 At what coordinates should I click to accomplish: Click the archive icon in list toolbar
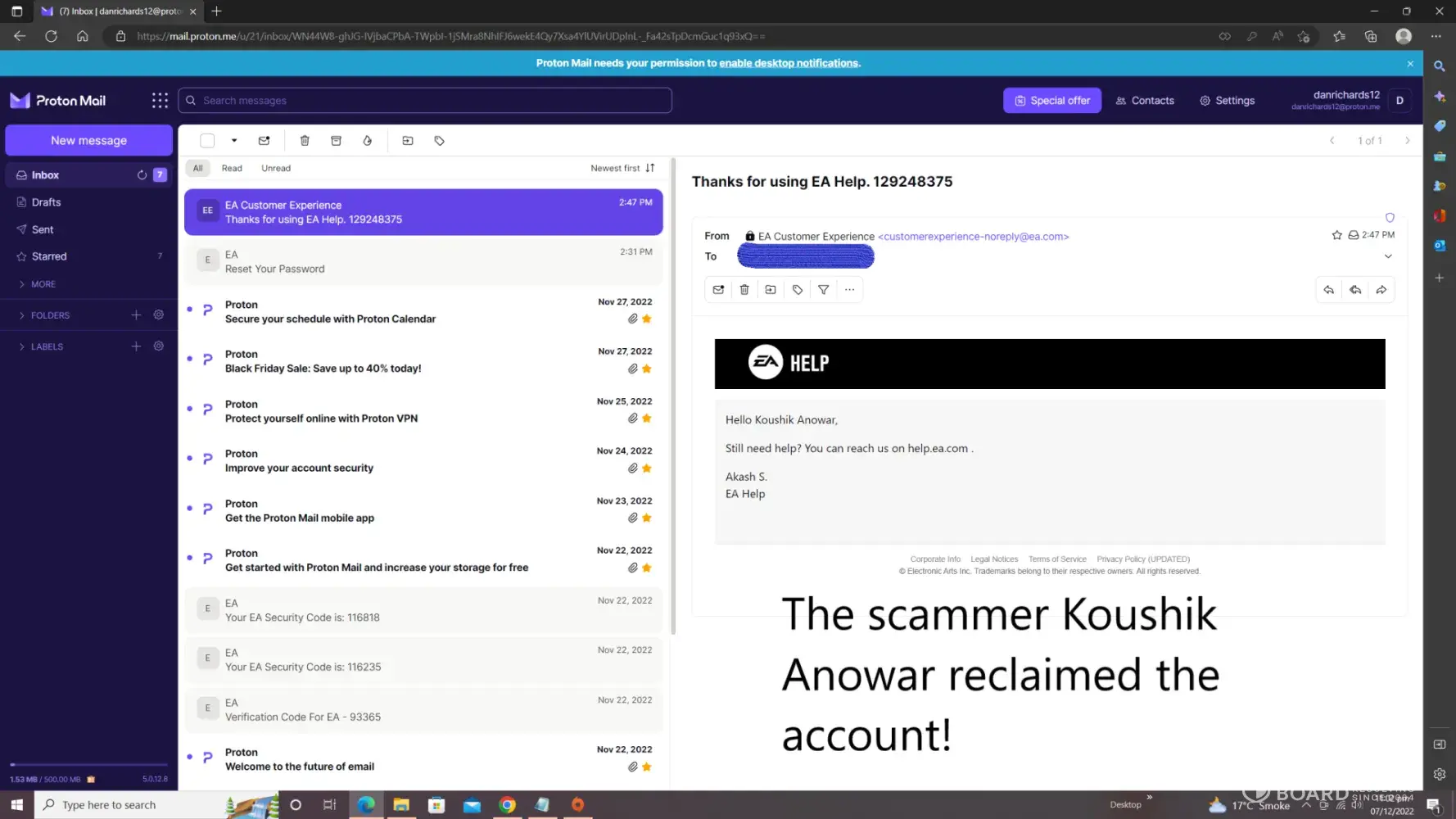(336, 141)
